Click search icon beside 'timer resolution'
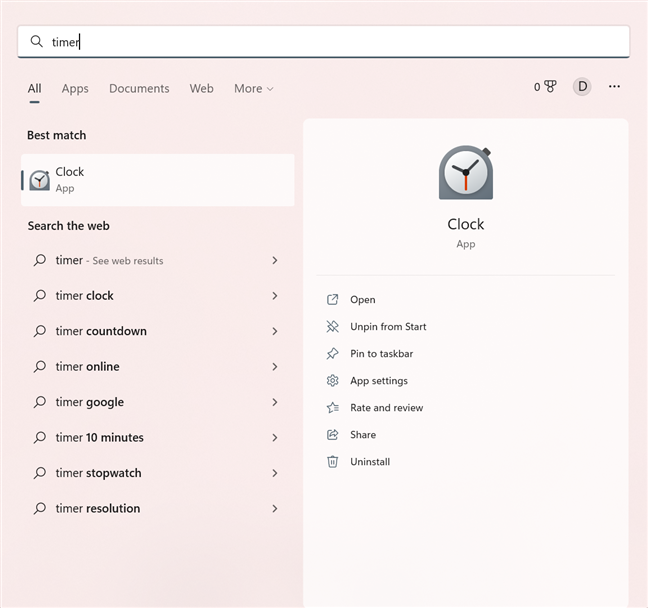The height and width of the screenshot is (608, 648). (40, 508)
